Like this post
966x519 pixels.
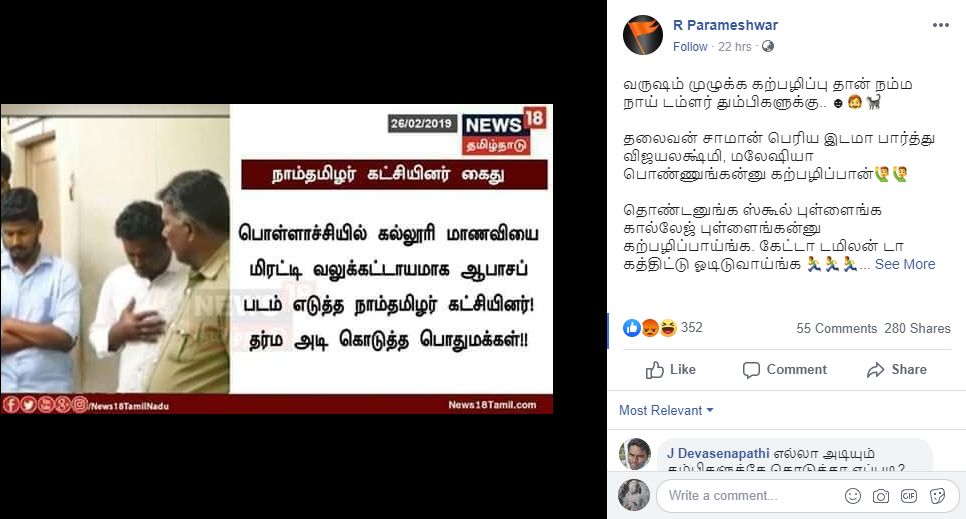click(670, 369)
